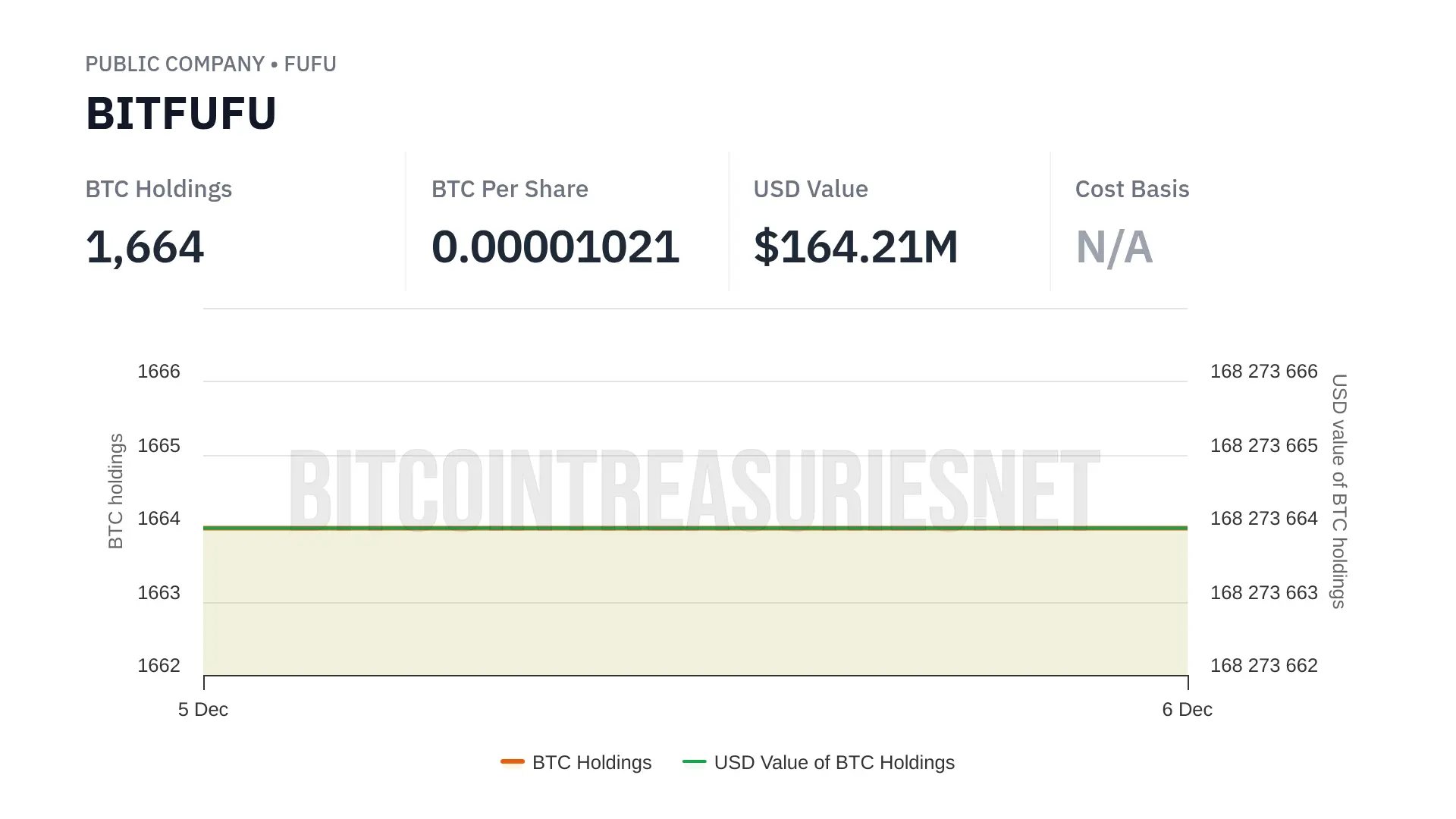Toggle the USD Value of BTC Holdings legend text
This screenshot has width=1456, height=819.
tap(833, 762)
